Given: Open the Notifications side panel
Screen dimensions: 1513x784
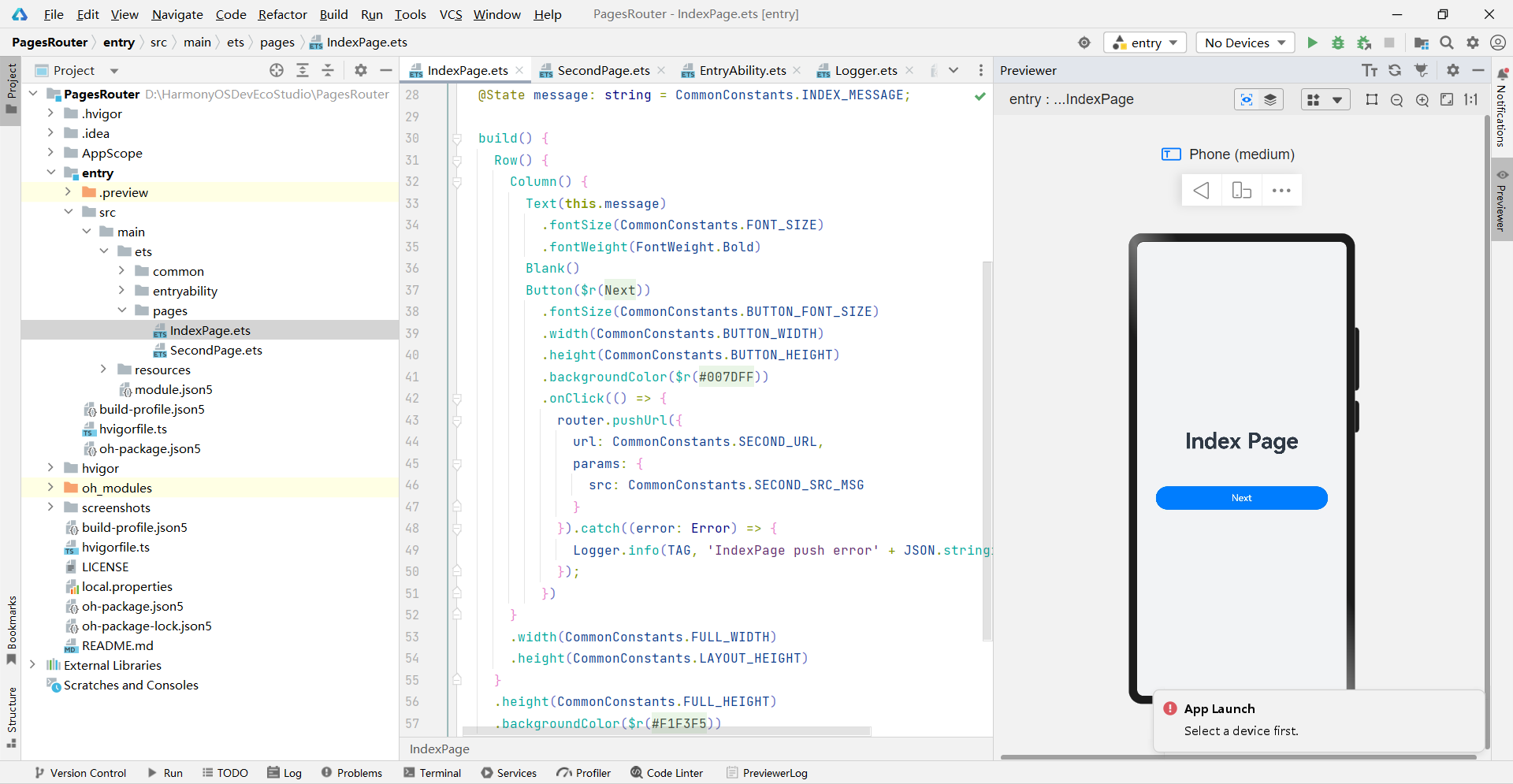Looking at the screenshot, I should coord(1502,107).
